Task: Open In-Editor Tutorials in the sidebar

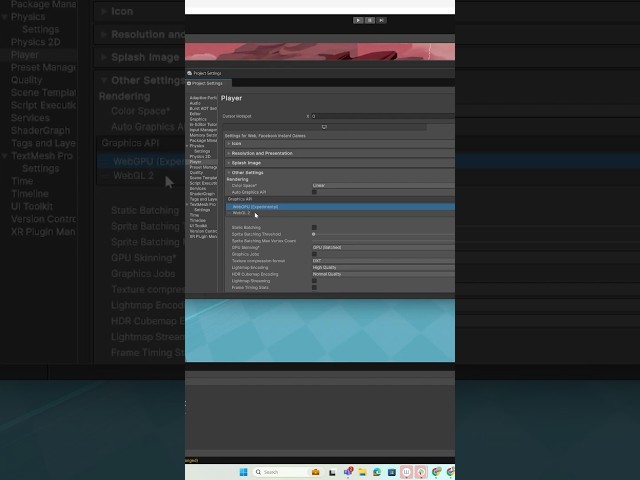Action: point(203,124)
